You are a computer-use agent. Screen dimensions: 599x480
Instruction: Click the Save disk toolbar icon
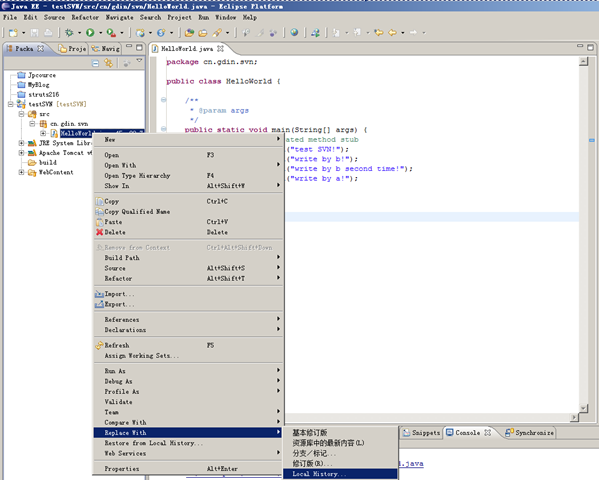tap(35, 33)
